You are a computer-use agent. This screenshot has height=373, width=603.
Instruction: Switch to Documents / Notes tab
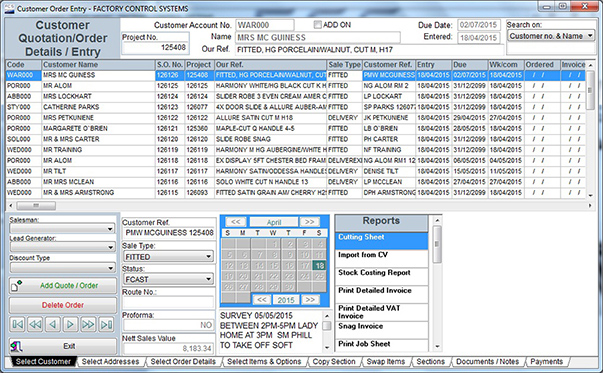[487, 361]
